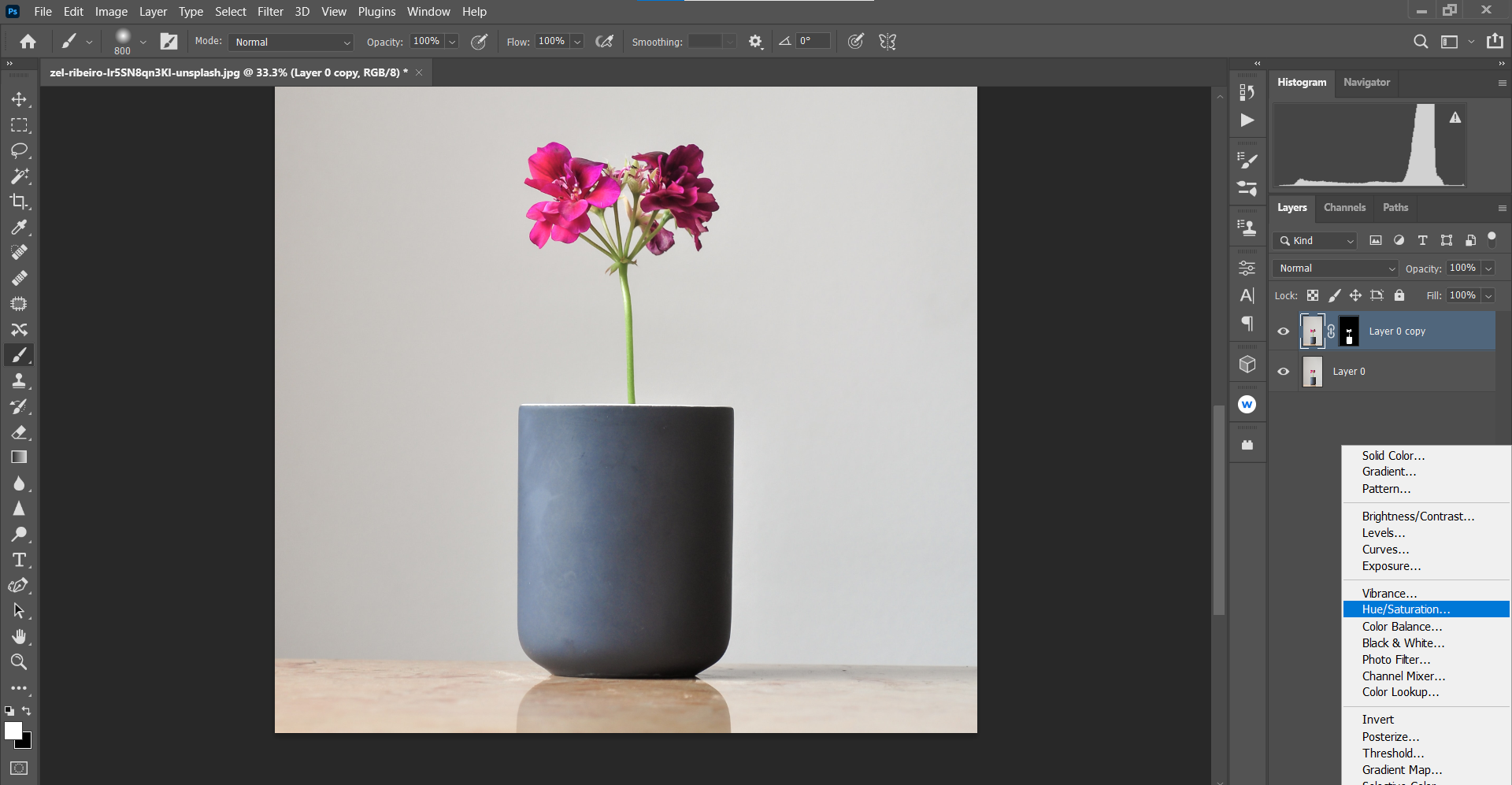The width and height of the screenshot is (1512, 785).
Task: Toggle visibility of Layer 0
Action: (1283, 372)
